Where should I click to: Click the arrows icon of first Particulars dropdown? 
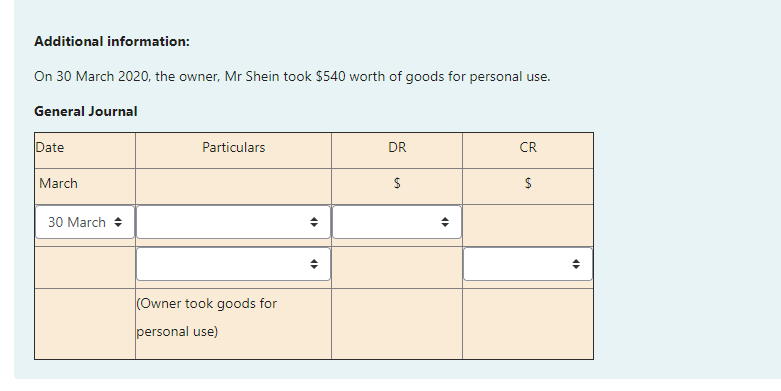[x=314, y=222]
